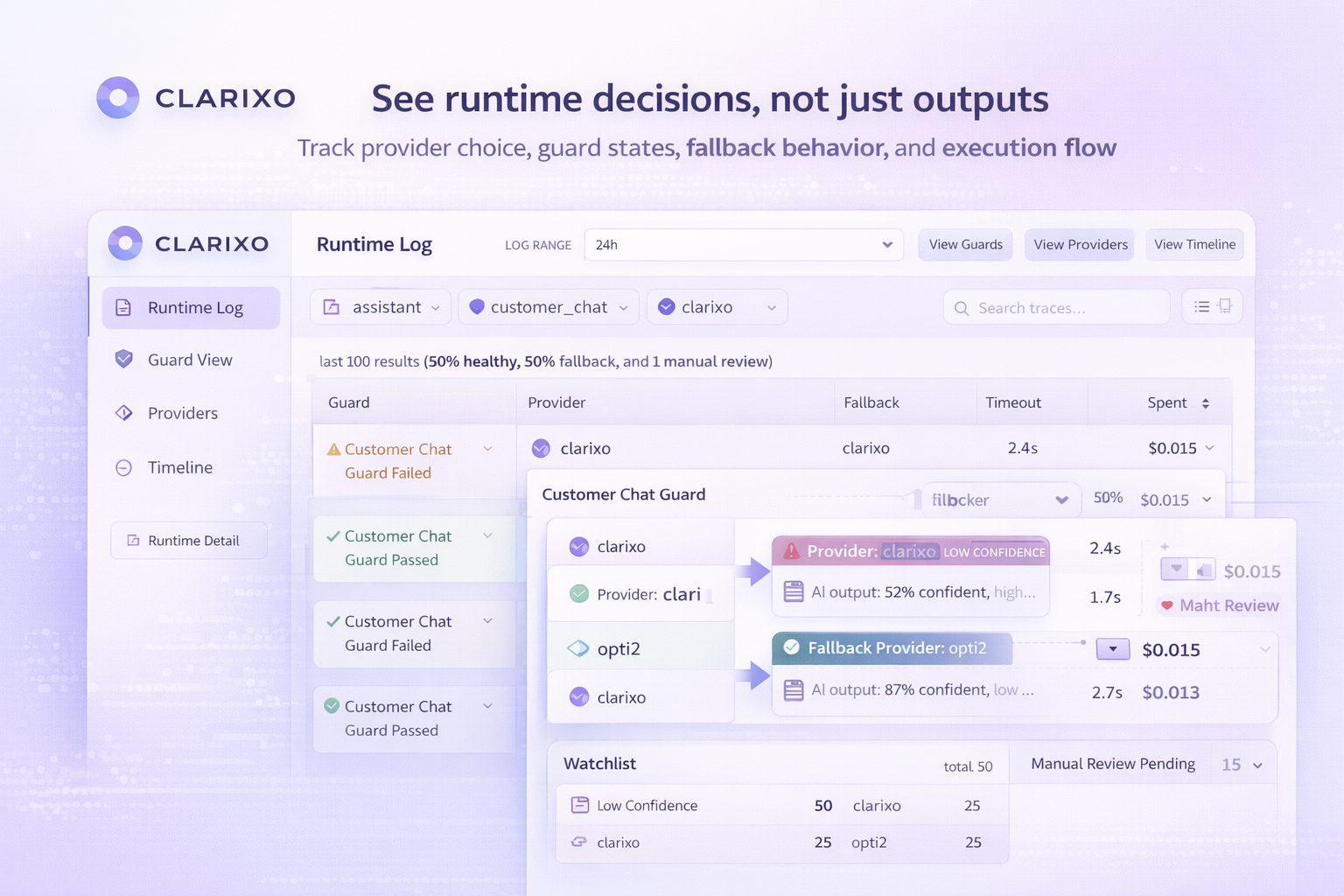Select the opti2 list item

point(640,648)
